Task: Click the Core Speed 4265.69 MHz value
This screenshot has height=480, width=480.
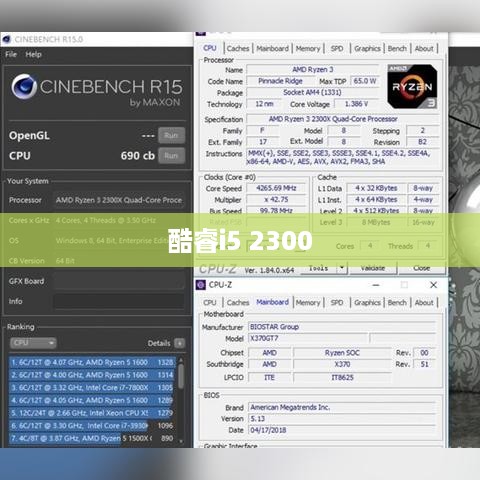Action: (x=276, y=188)
